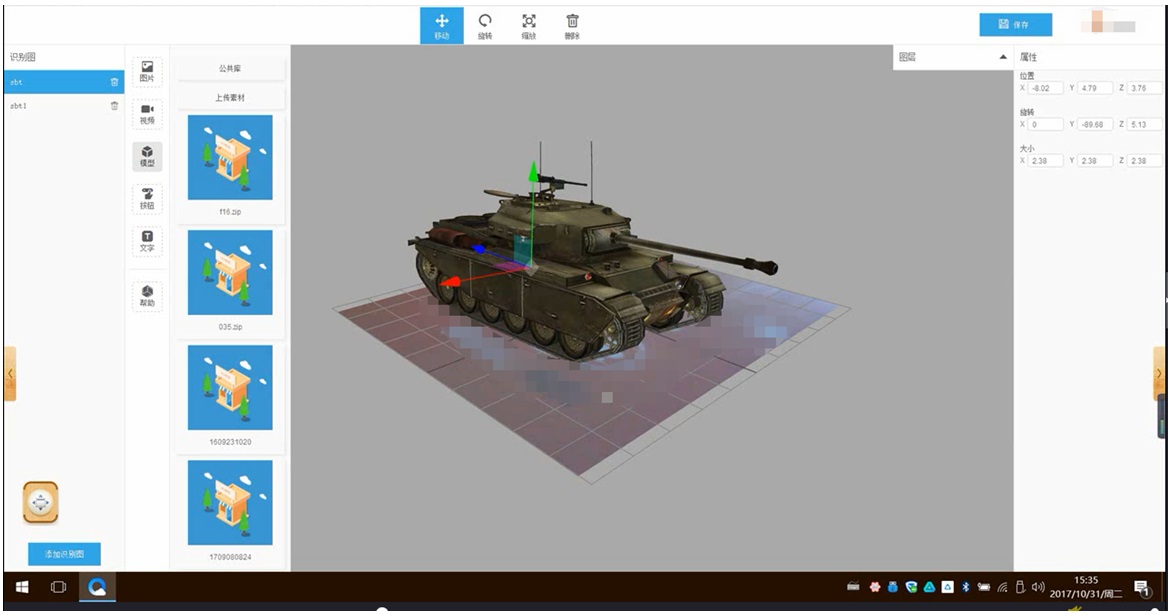Click the round orange navigation widget
The width and height of the screenshot is (1174, 614).
[x=40, y=502]
